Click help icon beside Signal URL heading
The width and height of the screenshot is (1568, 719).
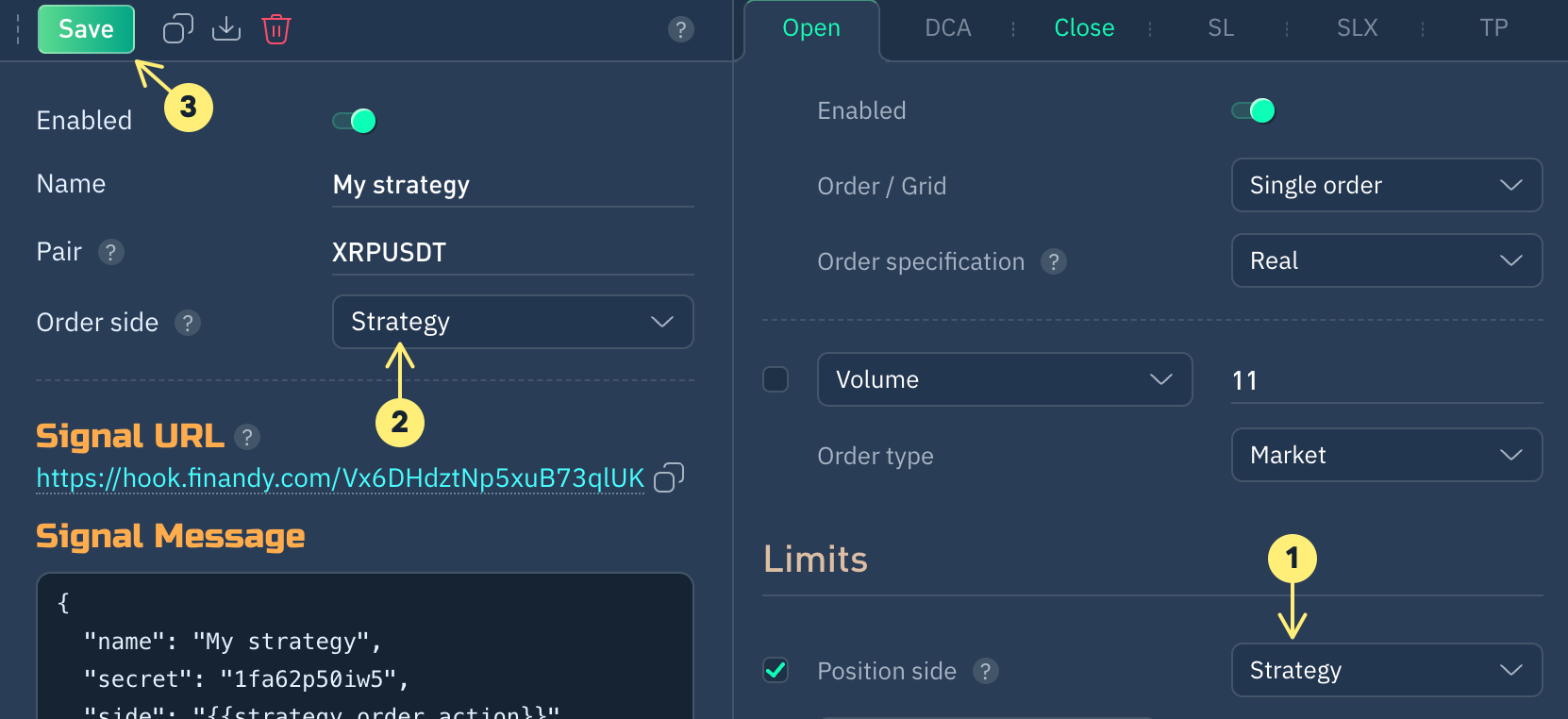point(247,437)
